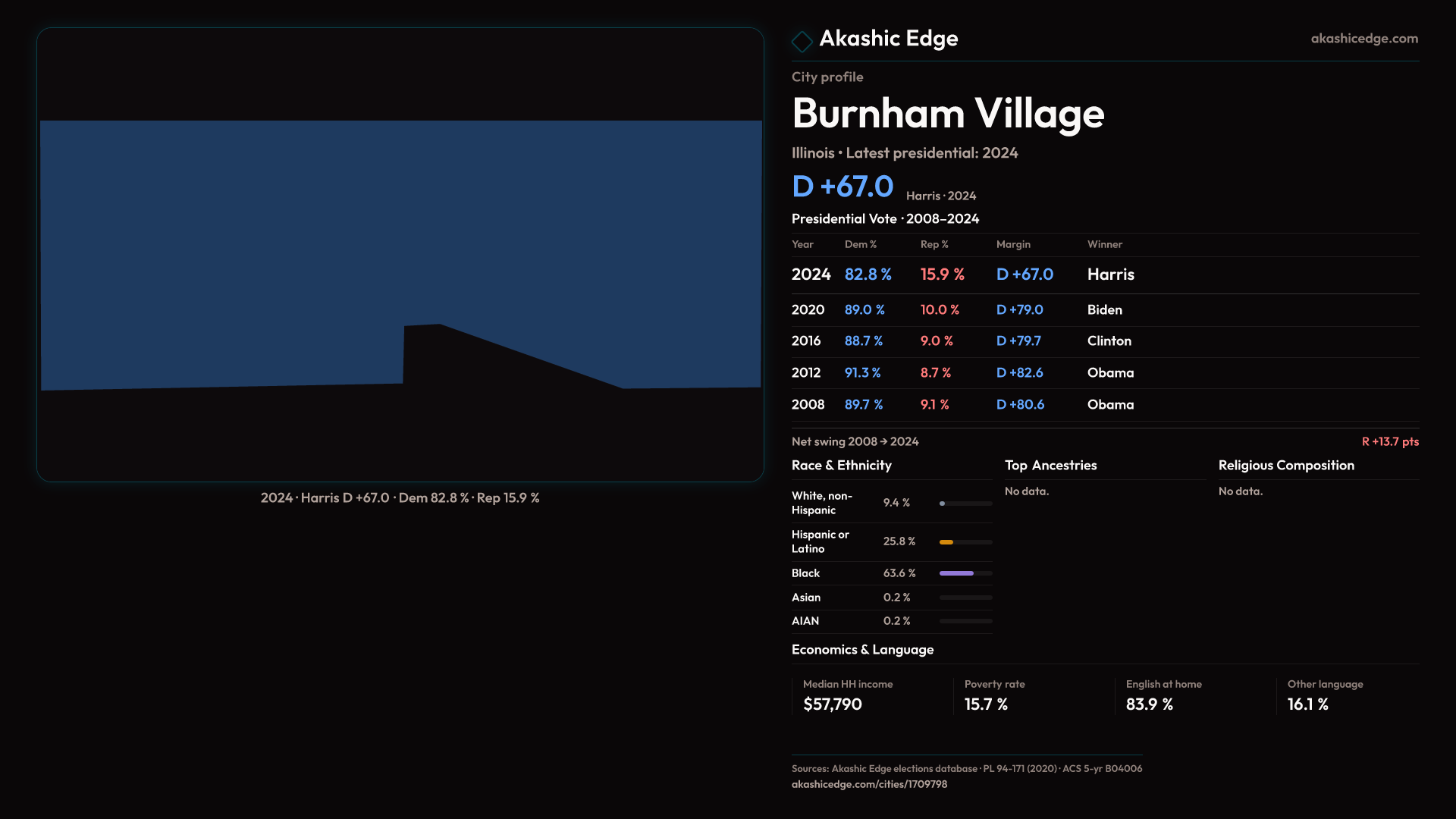1456x819 pixels.
Task: Click the Black population purple bar
Action: coord(957,573)
